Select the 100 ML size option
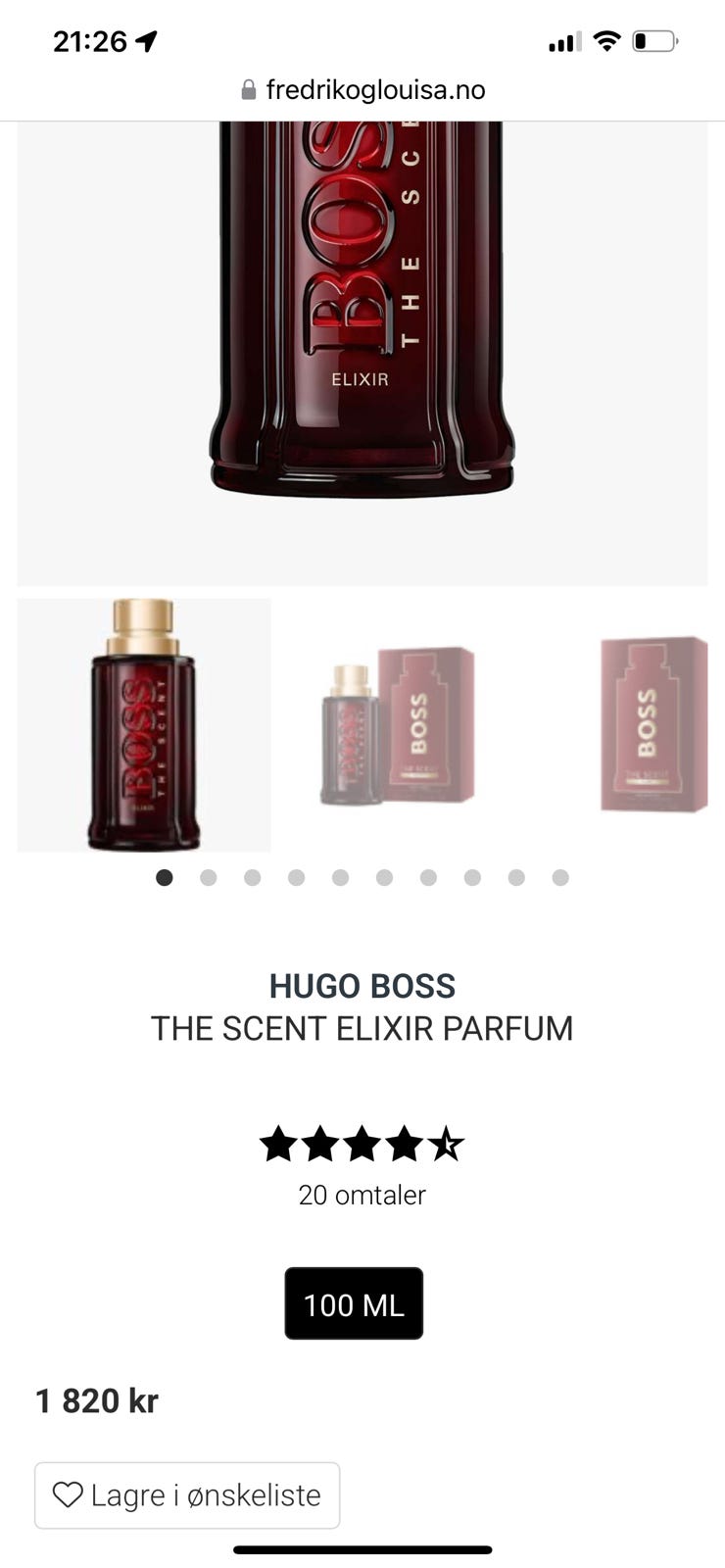This screenshot has width=725, height=1568. (x=354, y=1303)
